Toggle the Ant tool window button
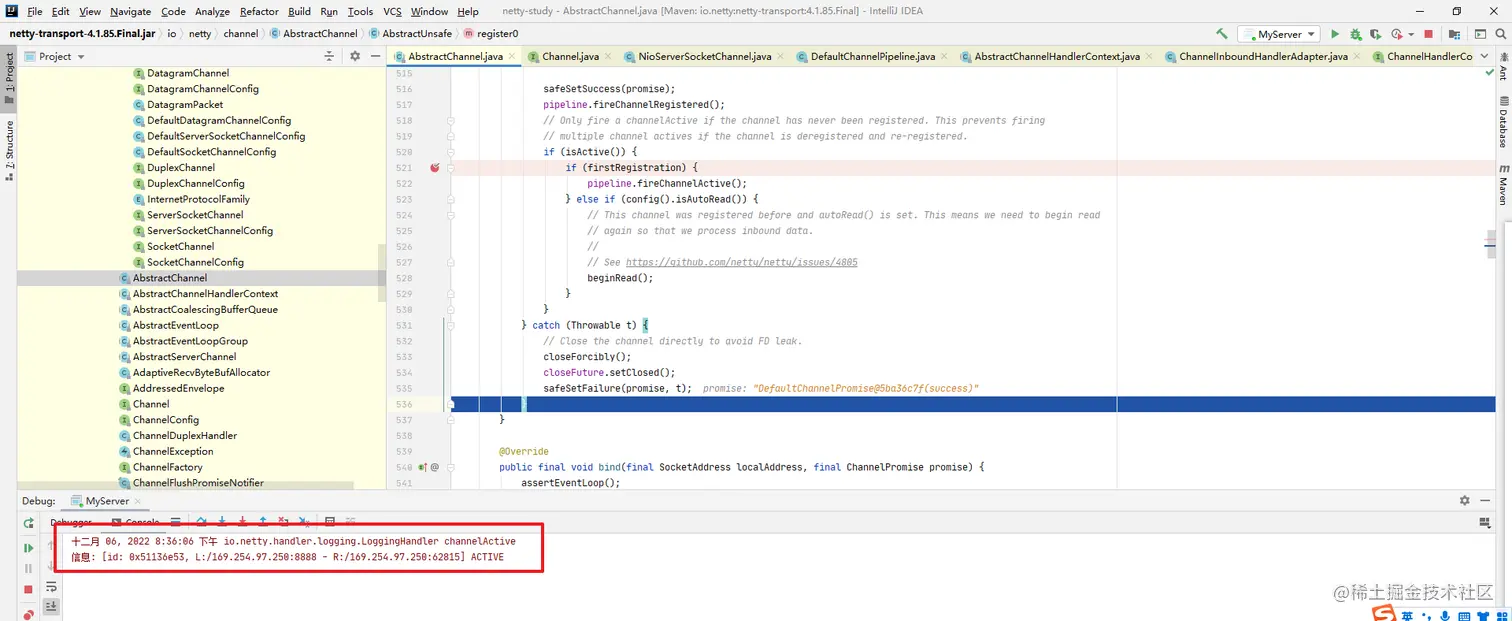 click(x=1503, y=68)
